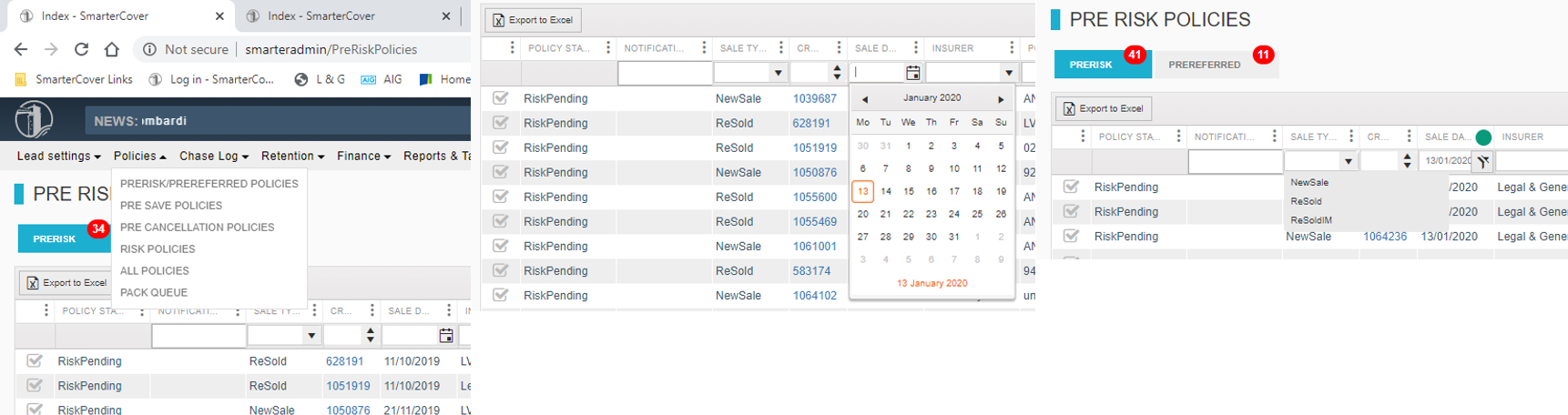Go back using the browser back arrow
The image size is (1568, 415).
[21, 49]
